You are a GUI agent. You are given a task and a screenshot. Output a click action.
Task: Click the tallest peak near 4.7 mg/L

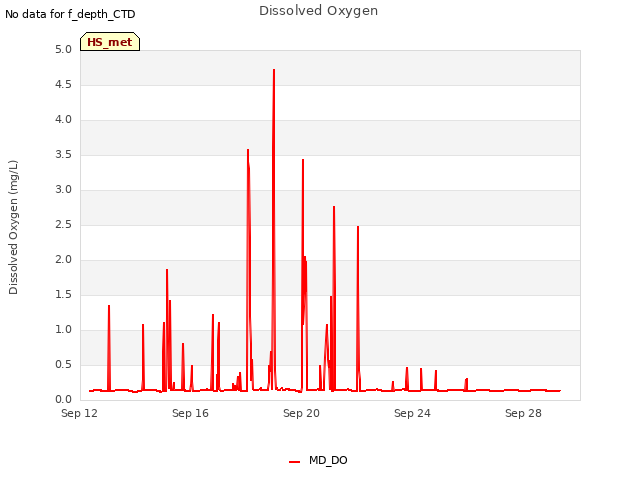tap(274, 70)
